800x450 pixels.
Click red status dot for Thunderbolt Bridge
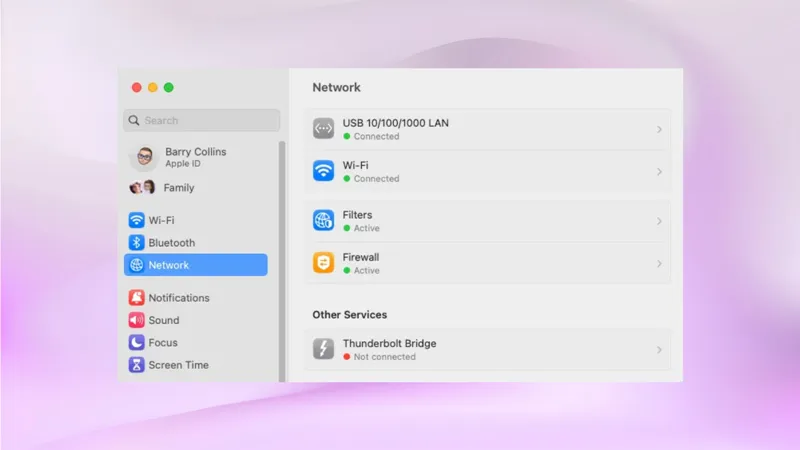pos(347,357)
